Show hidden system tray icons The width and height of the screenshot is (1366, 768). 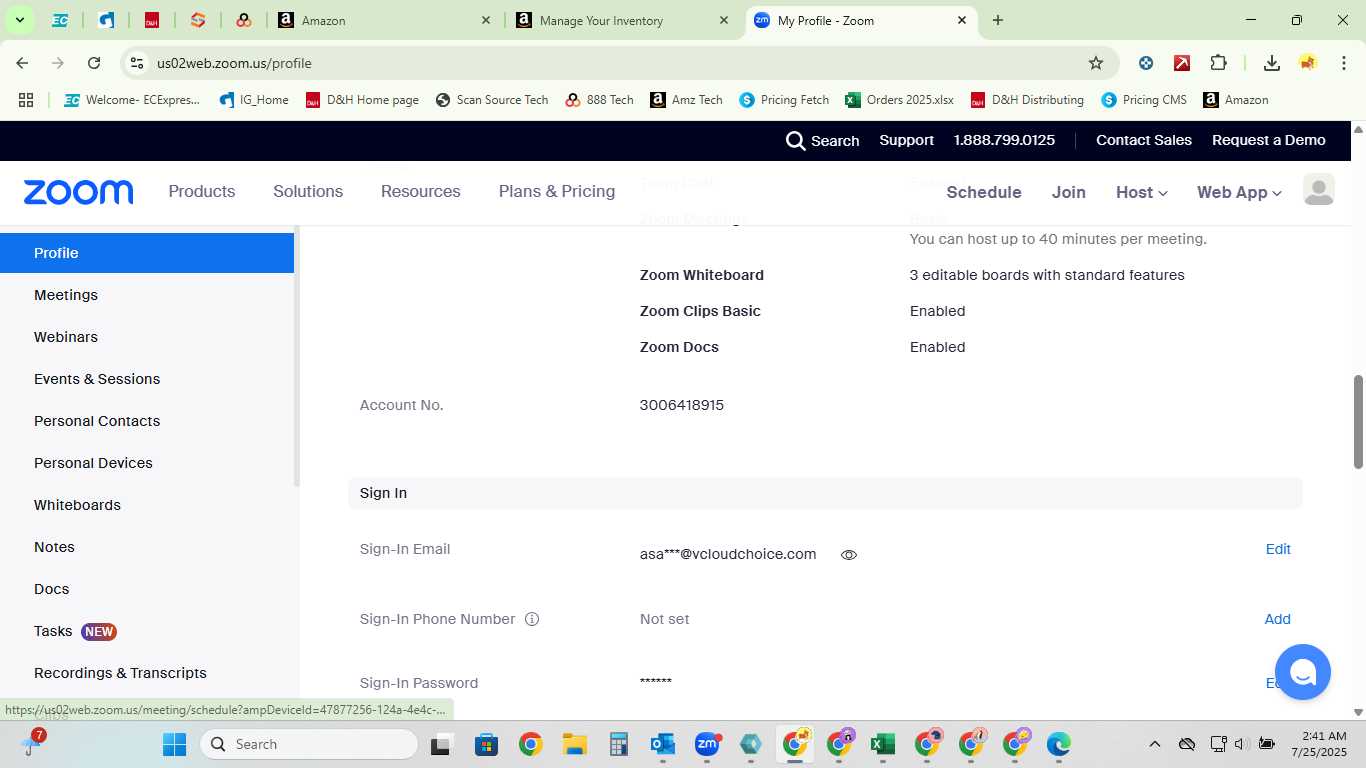pyautogui.click(x=1154, y=744)
